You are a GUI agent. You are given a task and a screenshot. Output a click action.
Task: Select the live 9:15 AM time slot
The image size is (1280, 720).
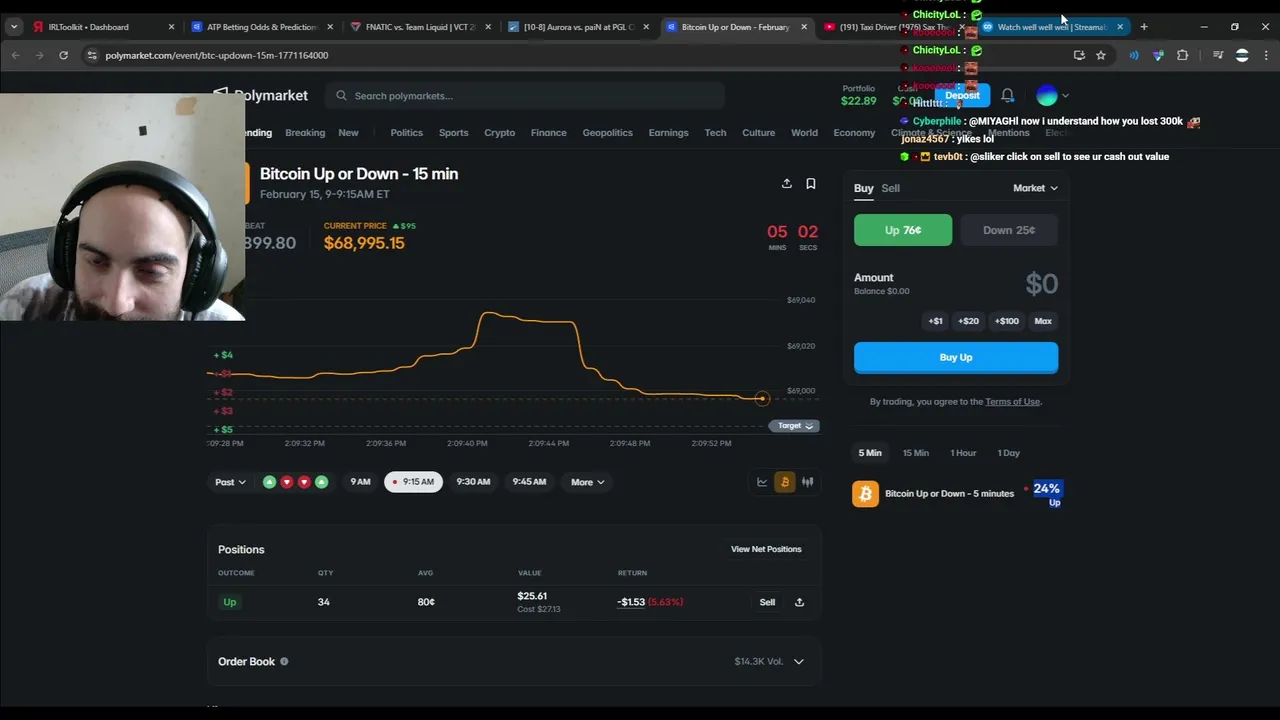tap(413, 482)
